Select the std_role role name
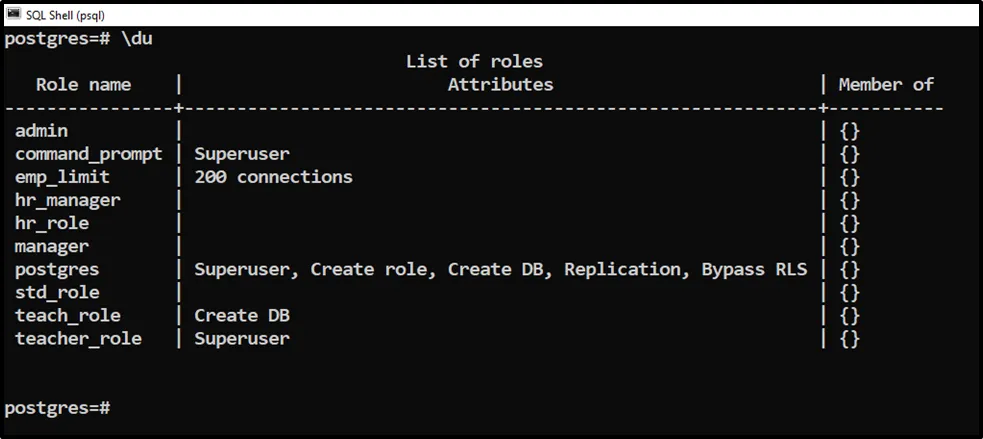983x439 pixels. (x=57, y=292)
